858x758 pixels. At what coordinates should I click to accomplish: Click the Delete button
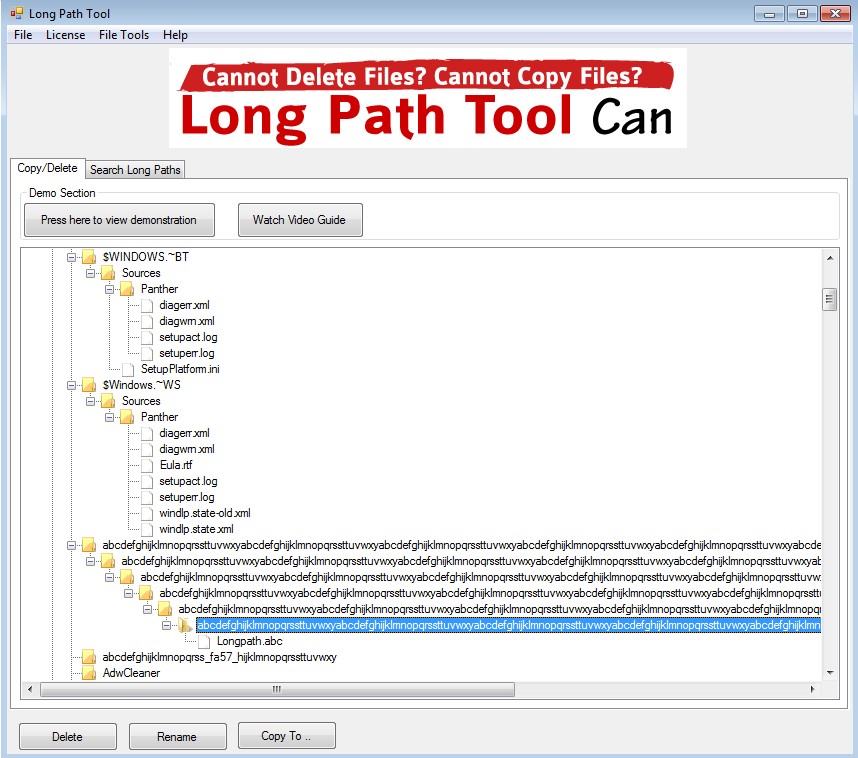click(68, 737)
